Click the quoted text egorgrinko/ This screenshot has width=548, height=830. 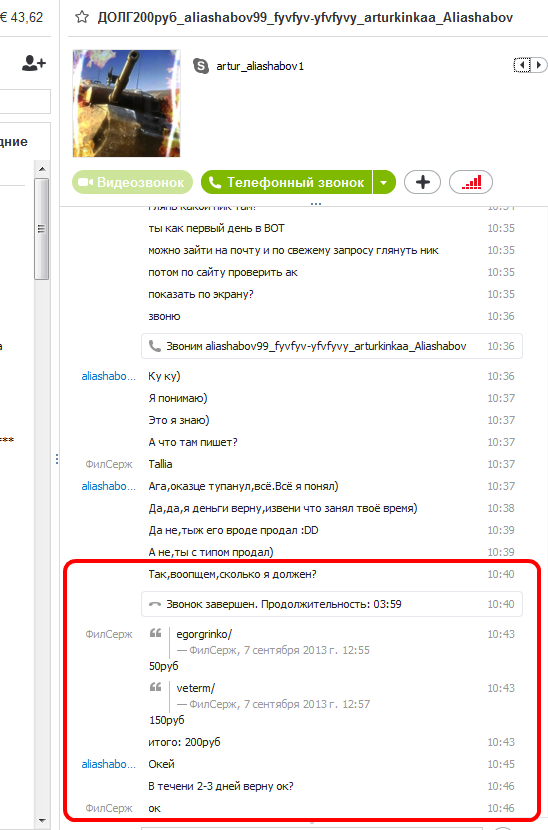pos(204,634)
